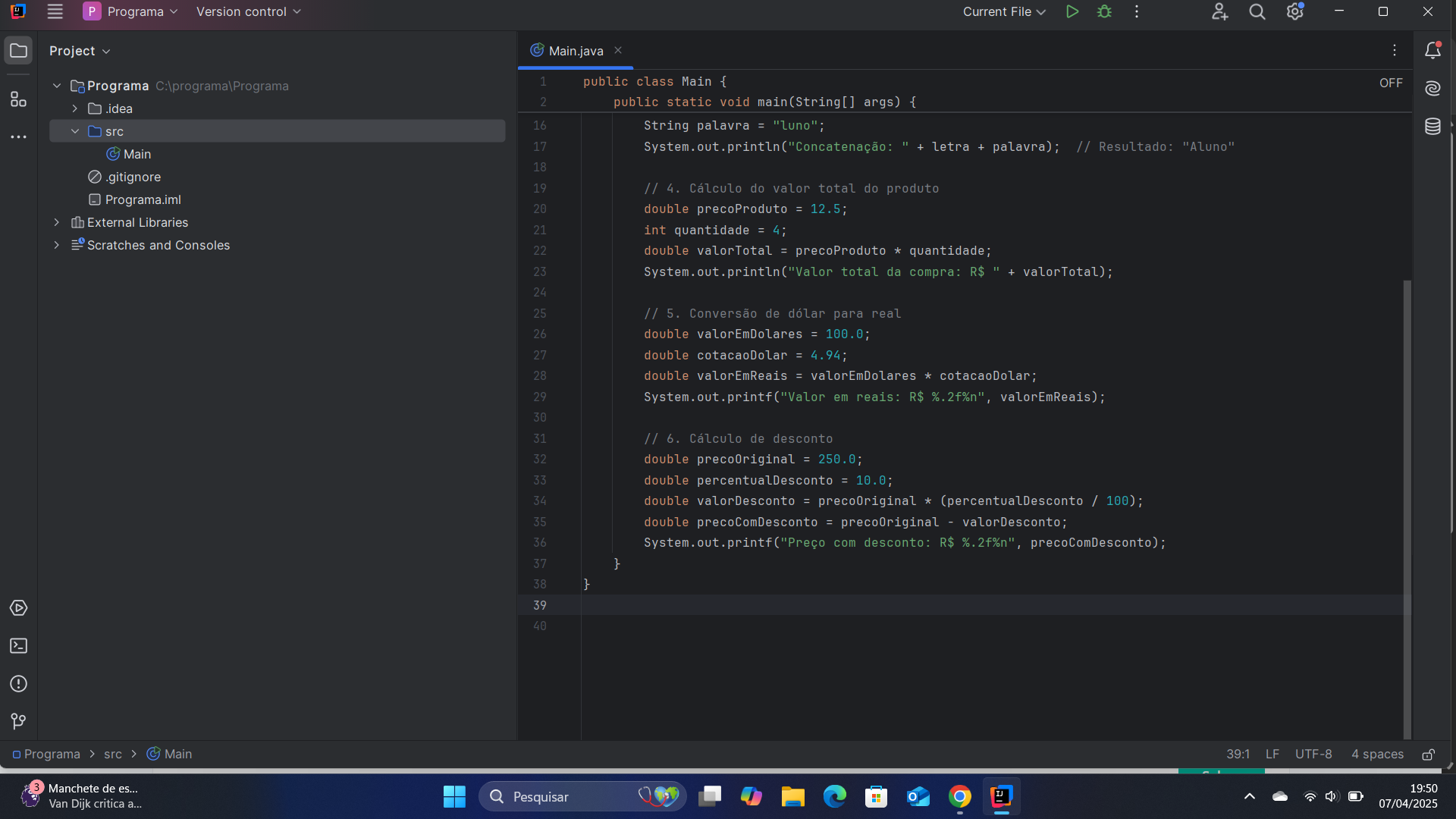This screenshot has width=1456, height=819.
Task: Select the src folder row
Action: pos(277,131)
